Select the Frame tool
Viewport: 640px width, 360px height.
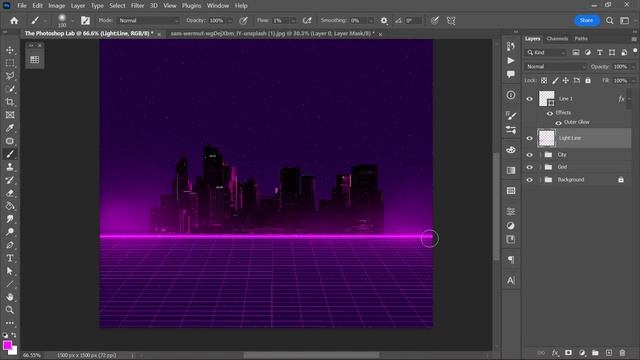click(10, 115)
